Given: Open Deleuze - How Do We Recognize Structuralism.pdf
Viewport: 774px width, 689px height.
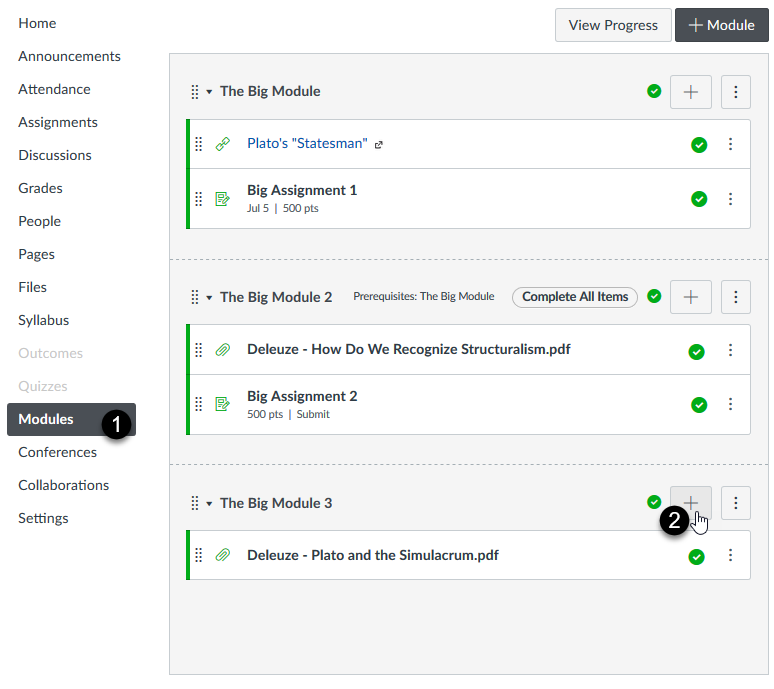Looking at the screenshot, I should [x=409, y=349].
